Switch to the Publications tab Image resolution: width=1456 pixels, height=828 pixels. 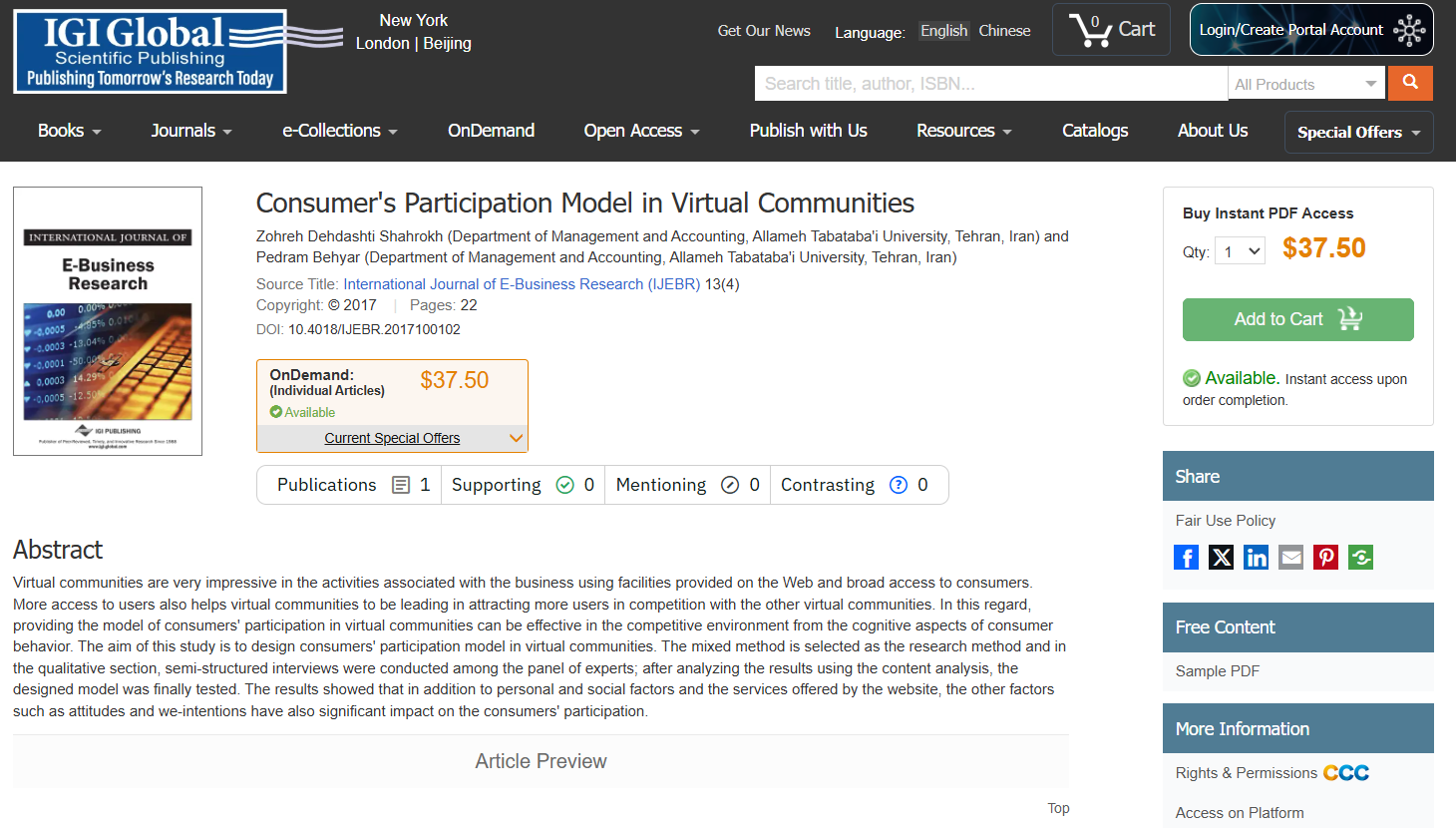[x=349, y=485]
